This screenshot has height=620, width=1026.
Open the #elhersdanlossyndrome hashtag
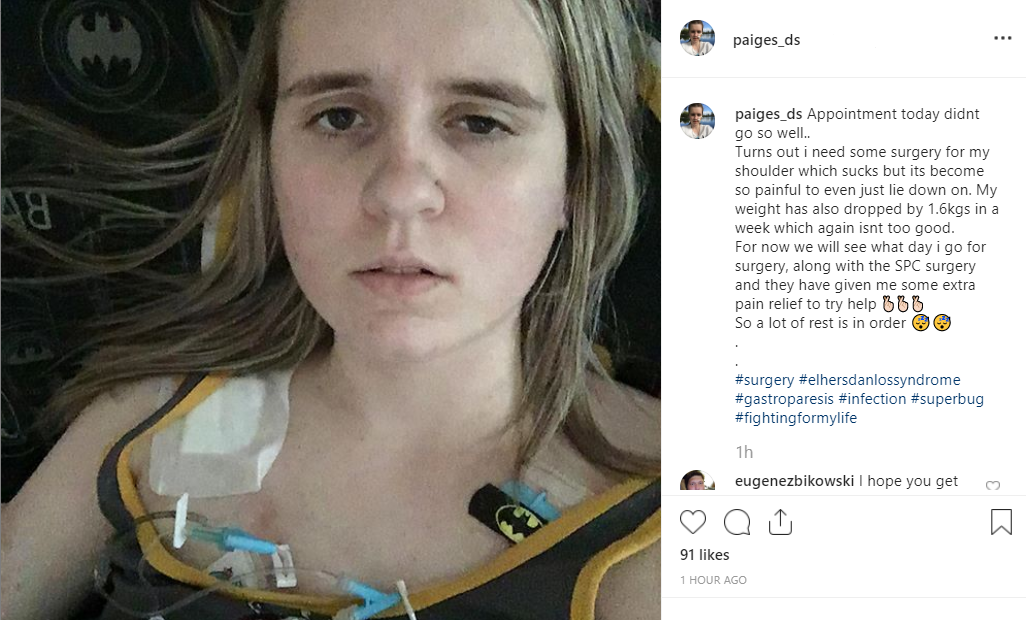coord(879,380)
